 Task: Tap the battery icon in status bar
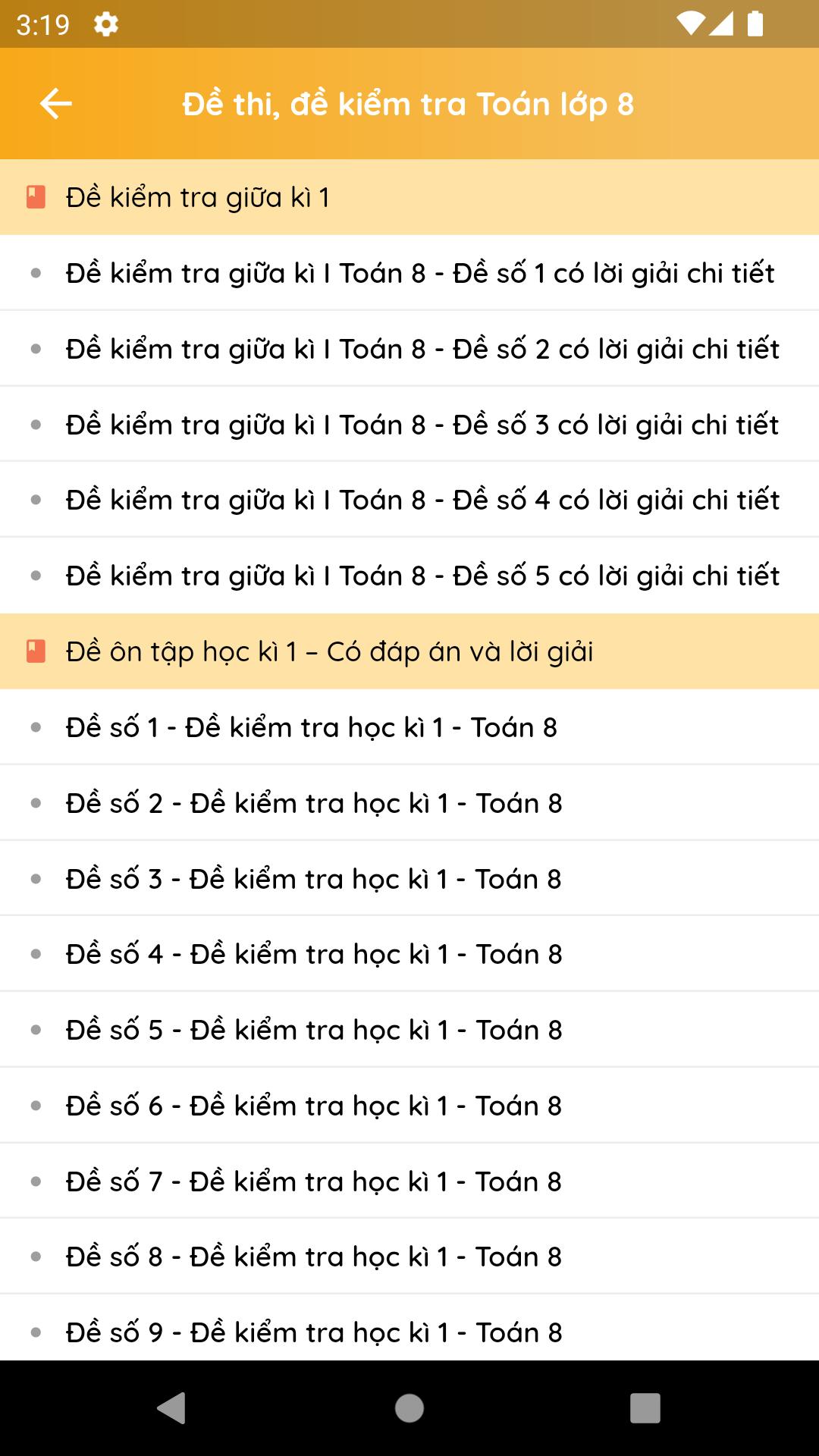[x=755, y=24]
